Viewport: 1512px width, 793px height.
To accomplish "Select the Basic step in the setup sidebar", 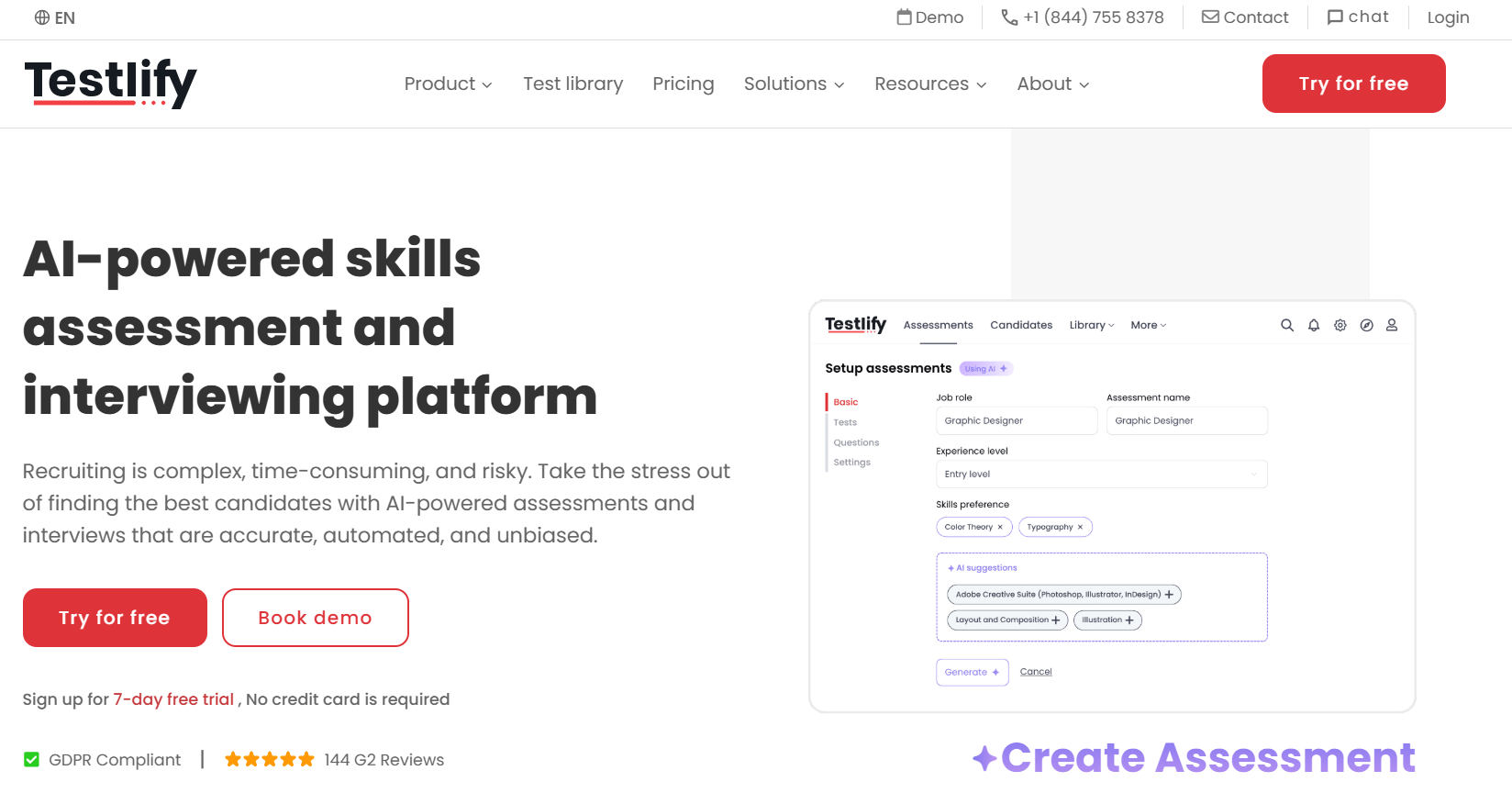I will coord(846,402).
